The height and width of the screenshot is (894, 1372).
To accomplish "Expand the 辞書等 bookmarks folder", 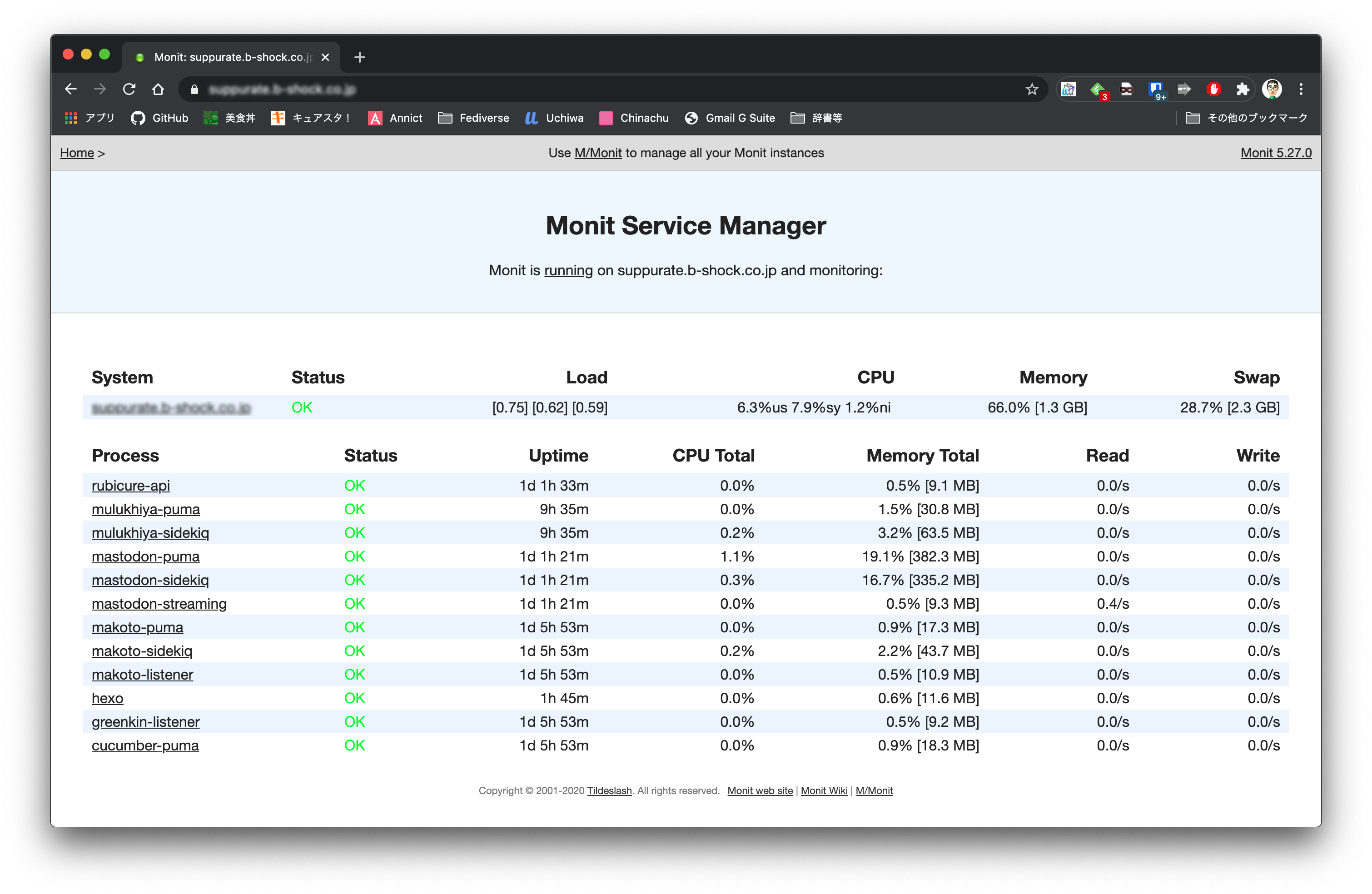I will pyautogui.click(x=816, y=118).
